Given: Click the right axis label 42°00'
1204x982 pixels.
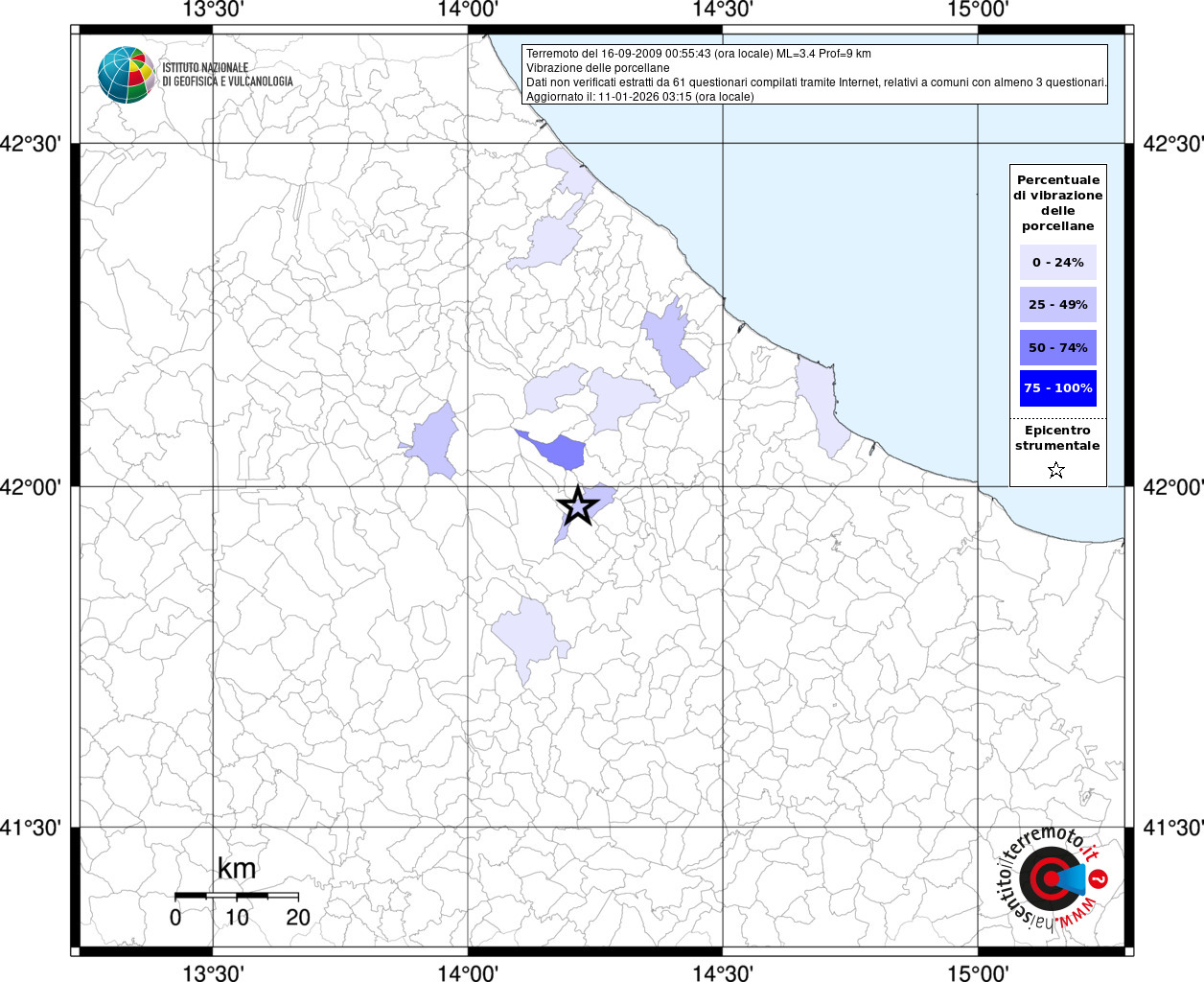Looking at the screenshot, I should click(x=1173, y=487).
